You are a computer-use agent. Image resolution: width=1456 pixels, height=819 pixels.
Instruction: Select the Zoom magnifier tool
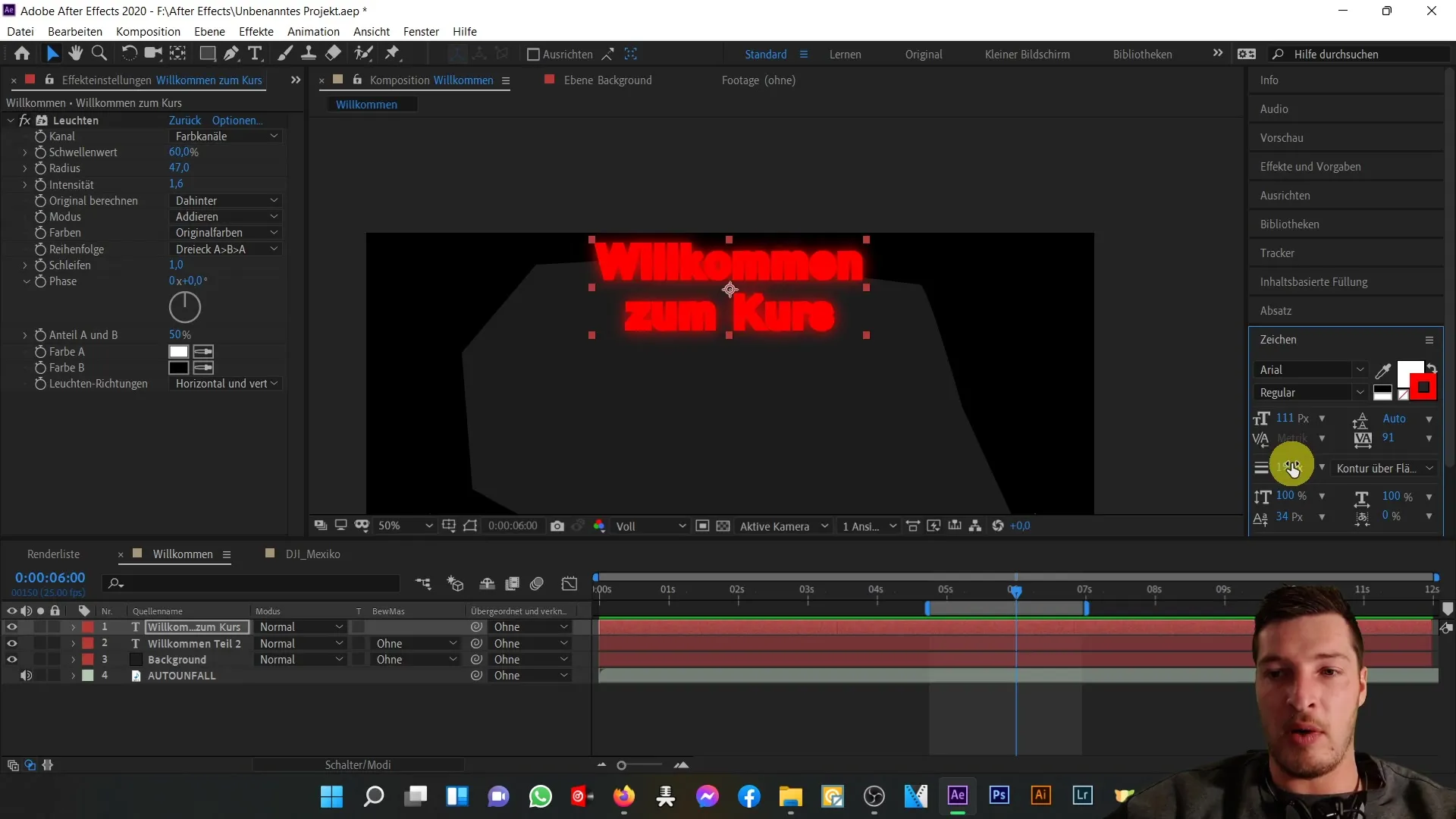tap(99, 54)
